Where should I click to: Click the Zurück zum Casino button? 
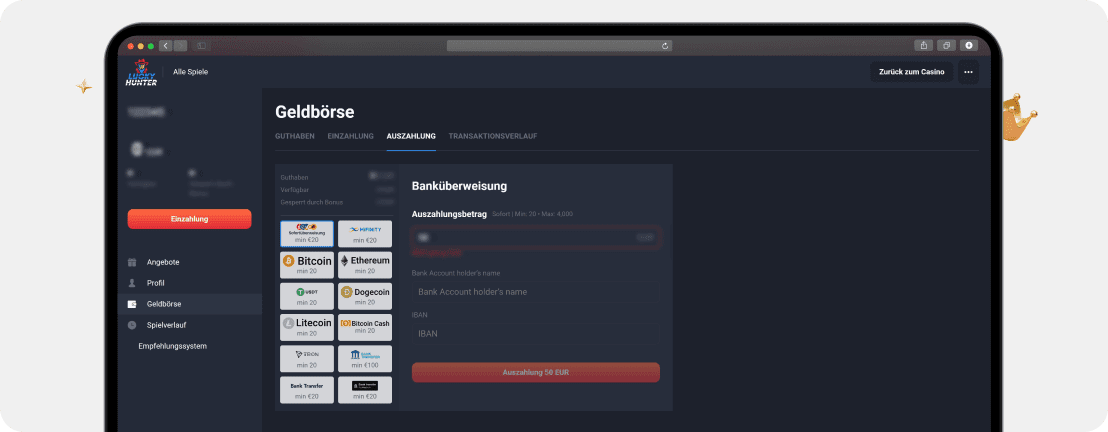(911, 72)
